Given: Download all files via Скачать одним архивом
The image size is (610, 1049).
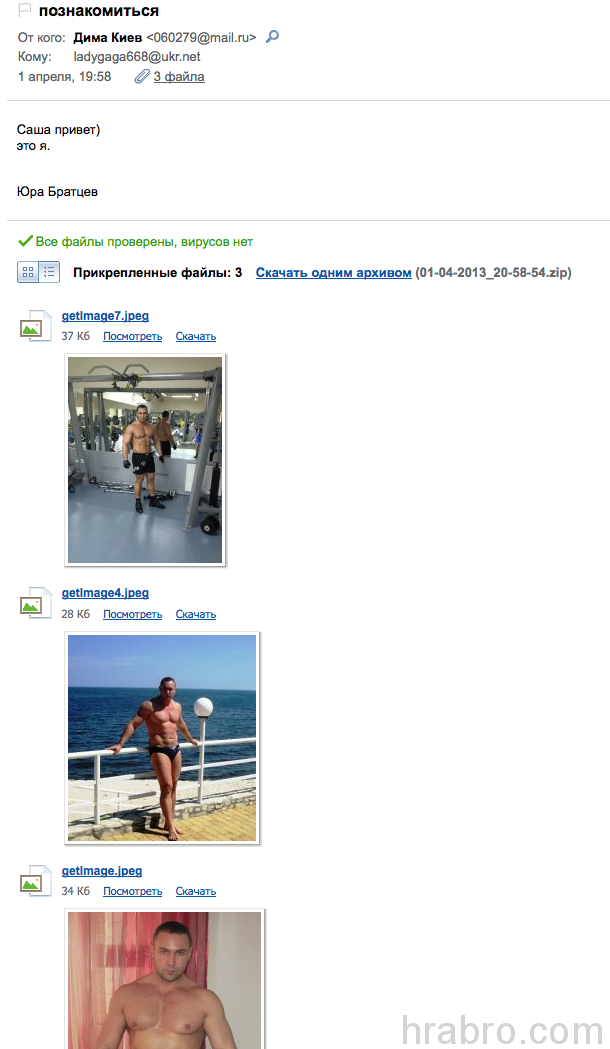Looking at the screenshot, I should click(334, 272).
